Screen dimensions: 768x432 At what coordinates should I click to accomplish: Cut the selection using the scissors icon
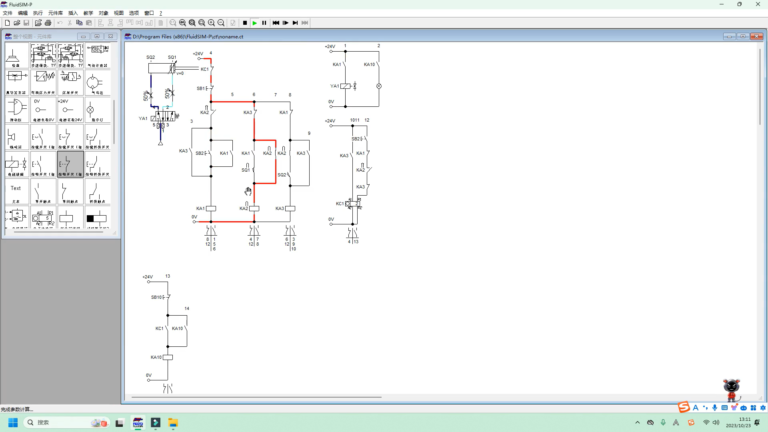(x=70, y=23)
